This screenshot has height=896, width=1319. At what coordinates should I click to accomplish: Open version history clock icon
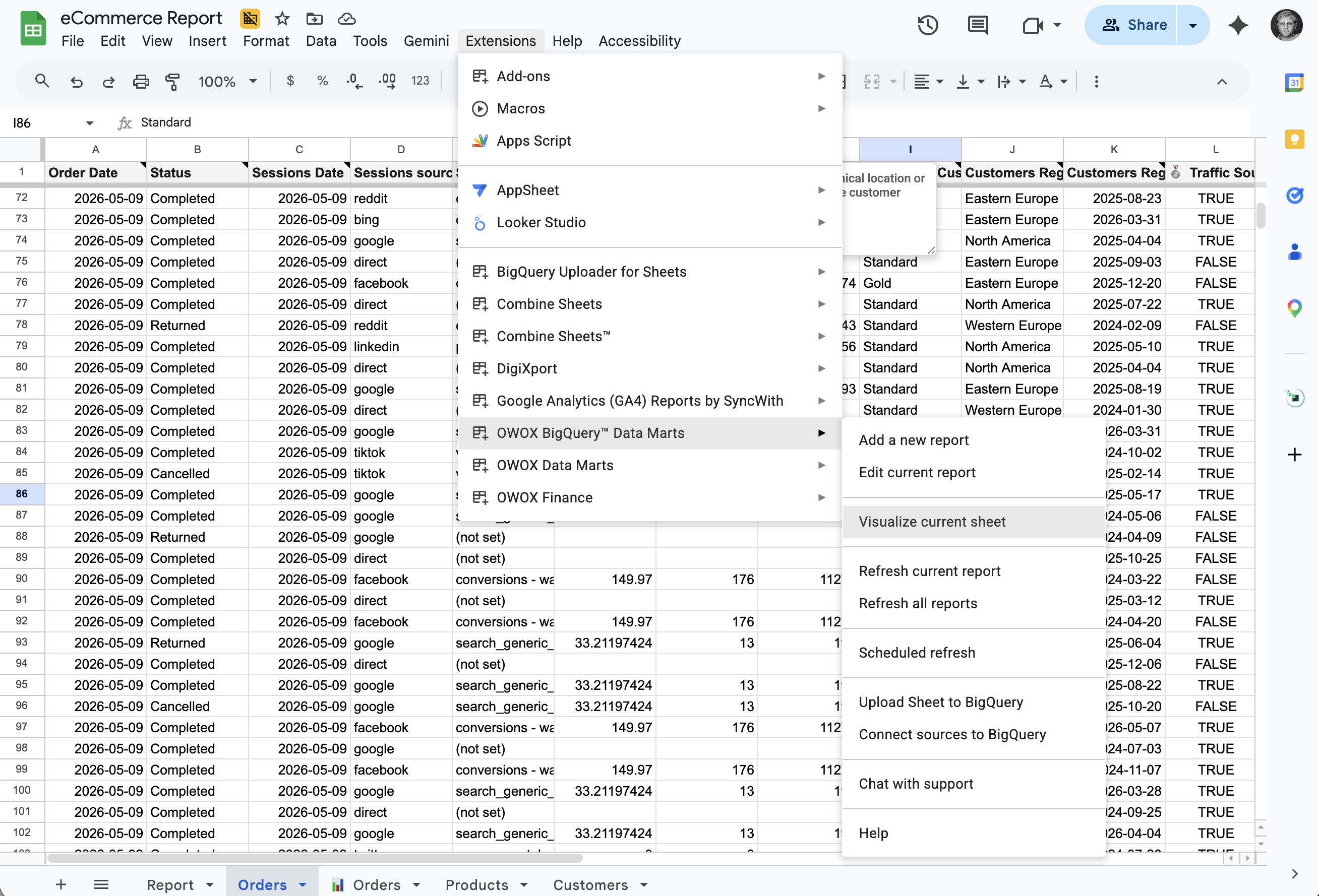point(928,25)
